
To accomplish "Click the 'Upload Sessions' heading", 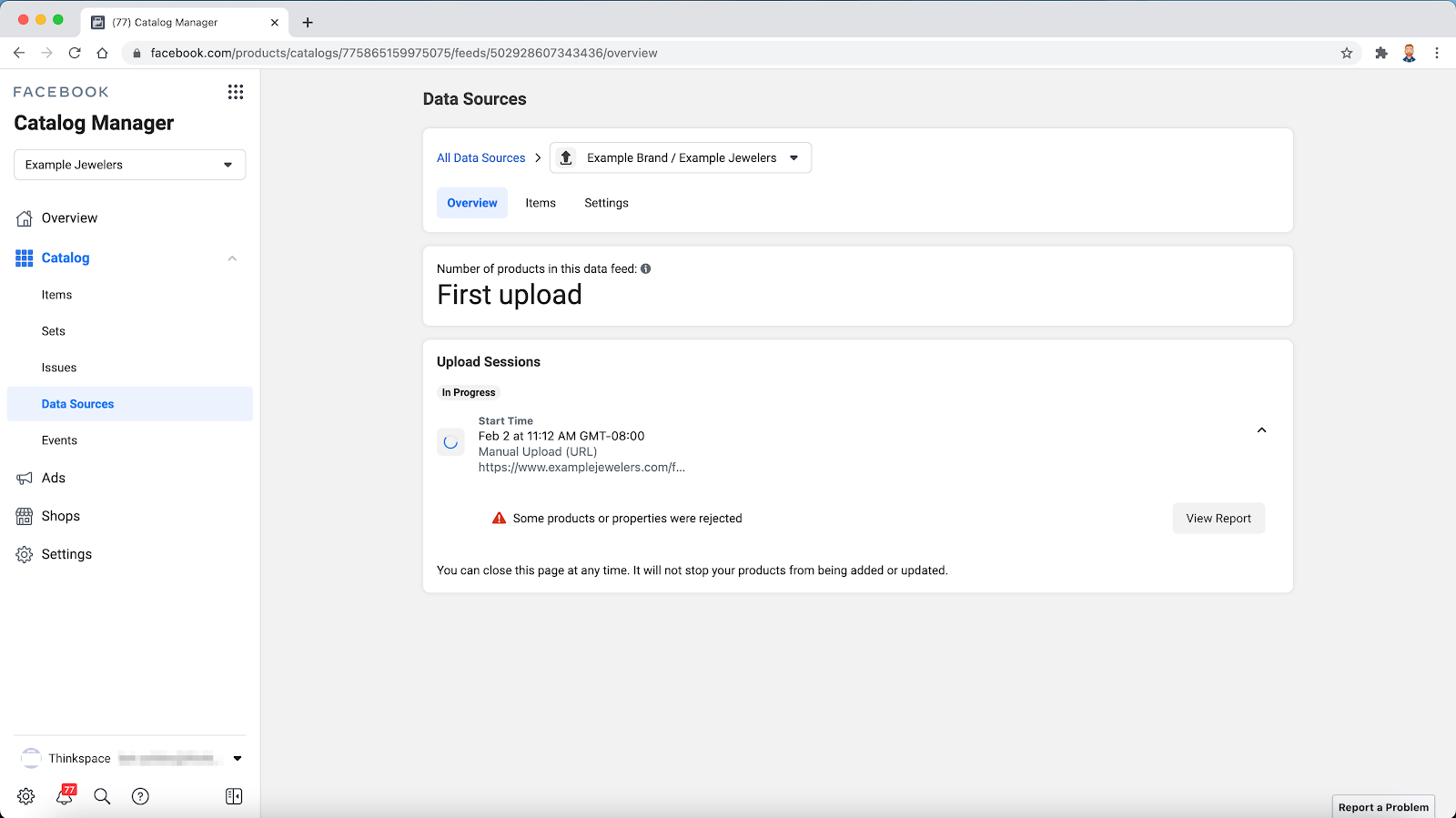I will 489,362.
